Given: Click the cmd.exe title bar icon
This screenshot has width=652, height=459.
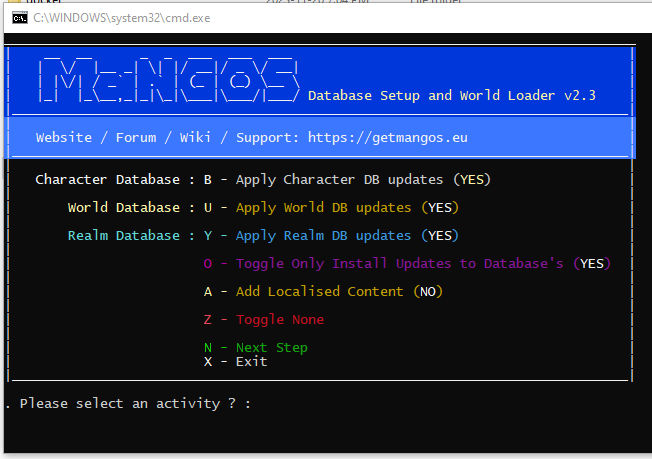Looking at the screenshot, I should point(20,18).
